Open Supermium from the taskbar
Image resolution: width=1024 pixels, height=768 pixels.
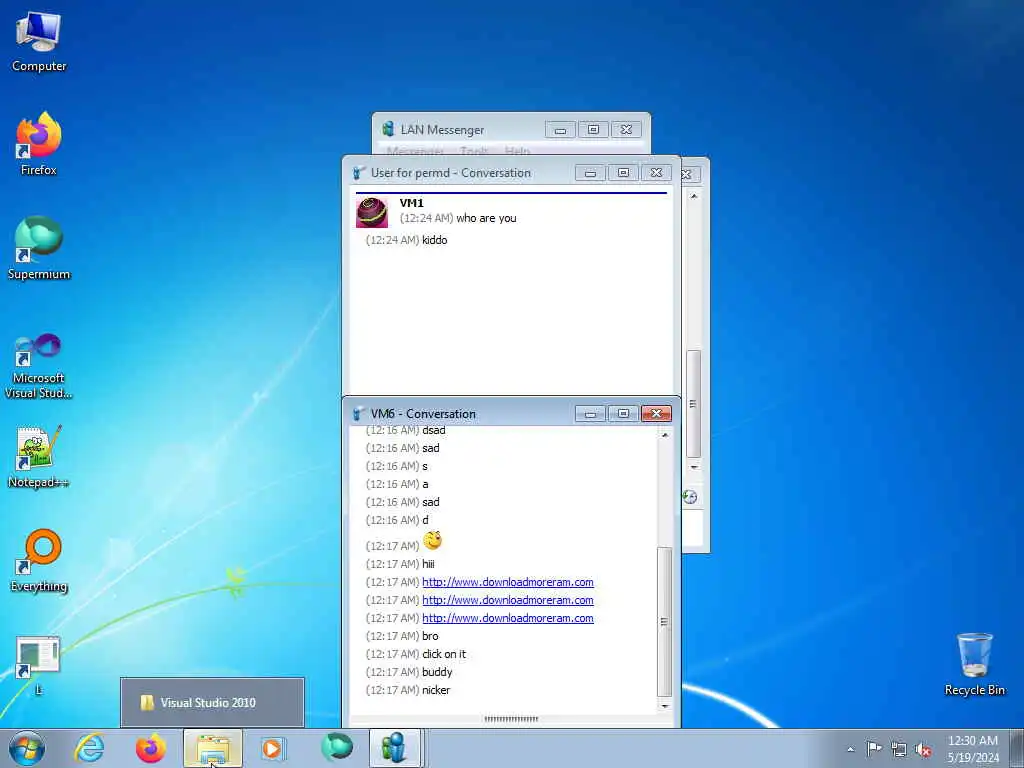pos(336,748)
